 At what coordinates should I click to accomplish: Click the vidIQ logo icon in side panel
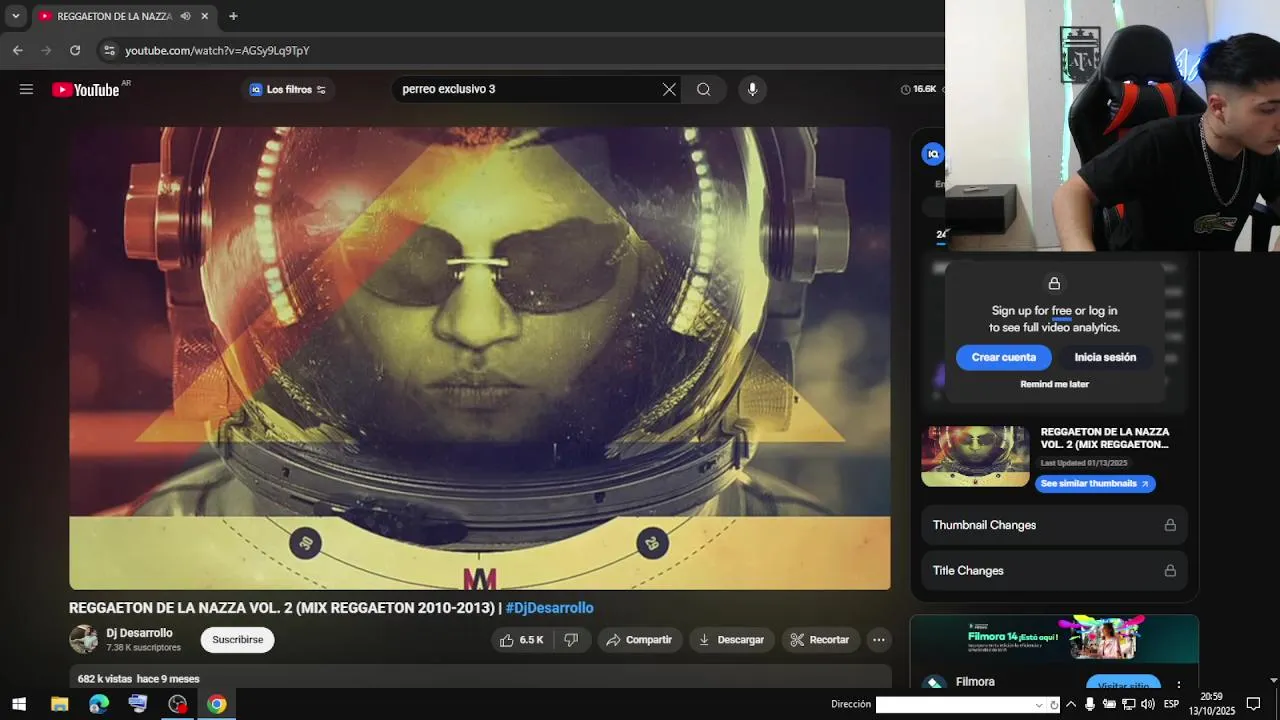[933, 154]
